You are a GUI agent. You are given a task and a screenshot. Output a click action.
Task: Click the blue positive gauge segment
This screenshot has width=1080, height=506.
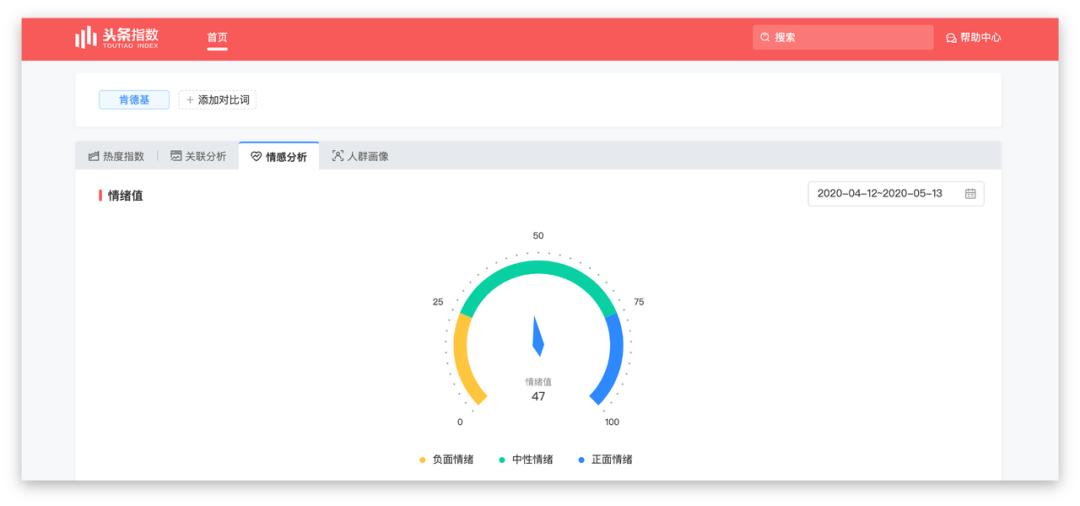[x=614, y=358]
